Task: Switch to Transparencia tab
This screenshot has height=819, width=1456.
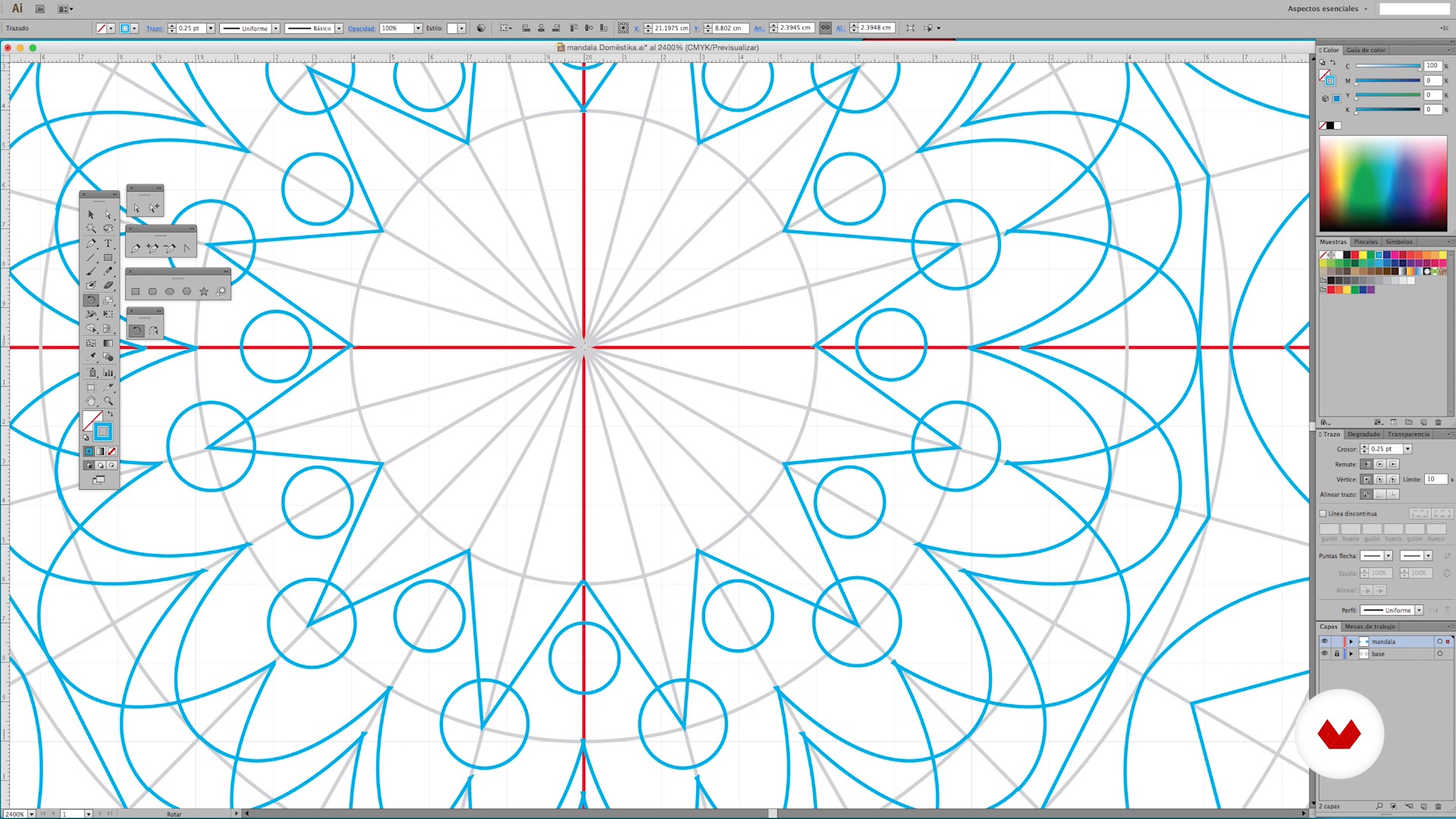Action: coord(1408,435)
